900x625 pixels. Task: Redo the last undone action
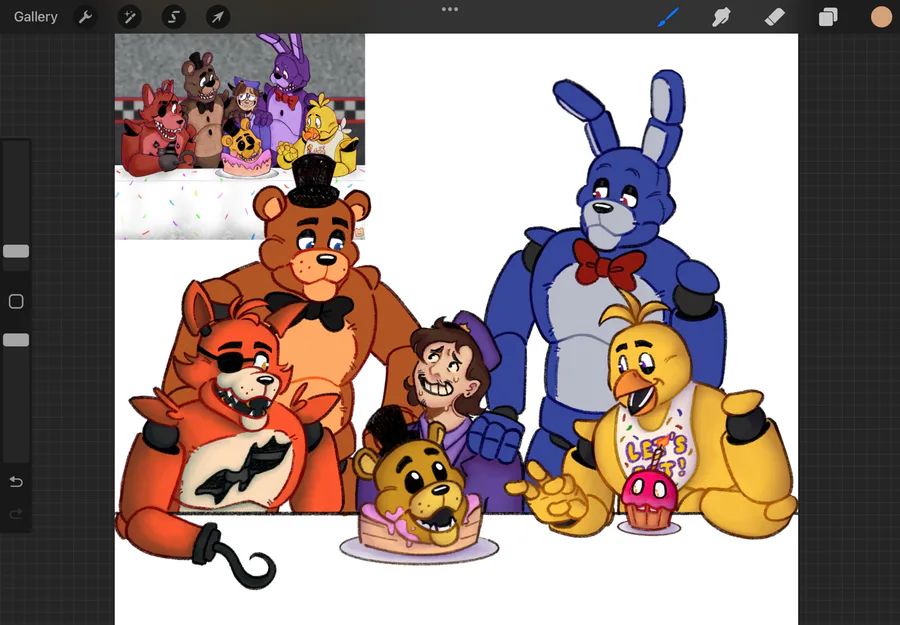[16, 513]
